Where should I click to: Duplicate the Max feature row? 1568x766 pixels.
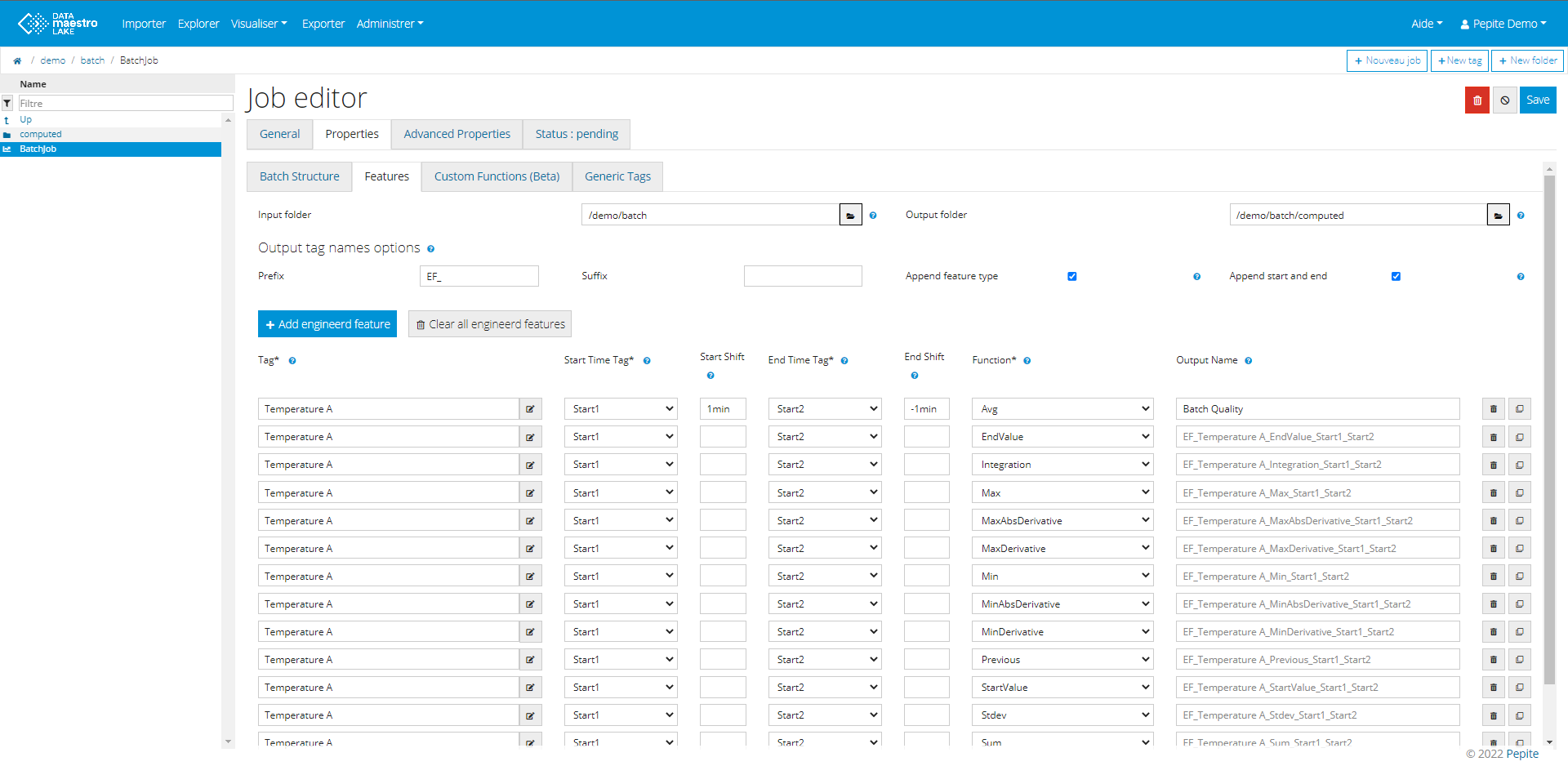tap(1520, 493)
